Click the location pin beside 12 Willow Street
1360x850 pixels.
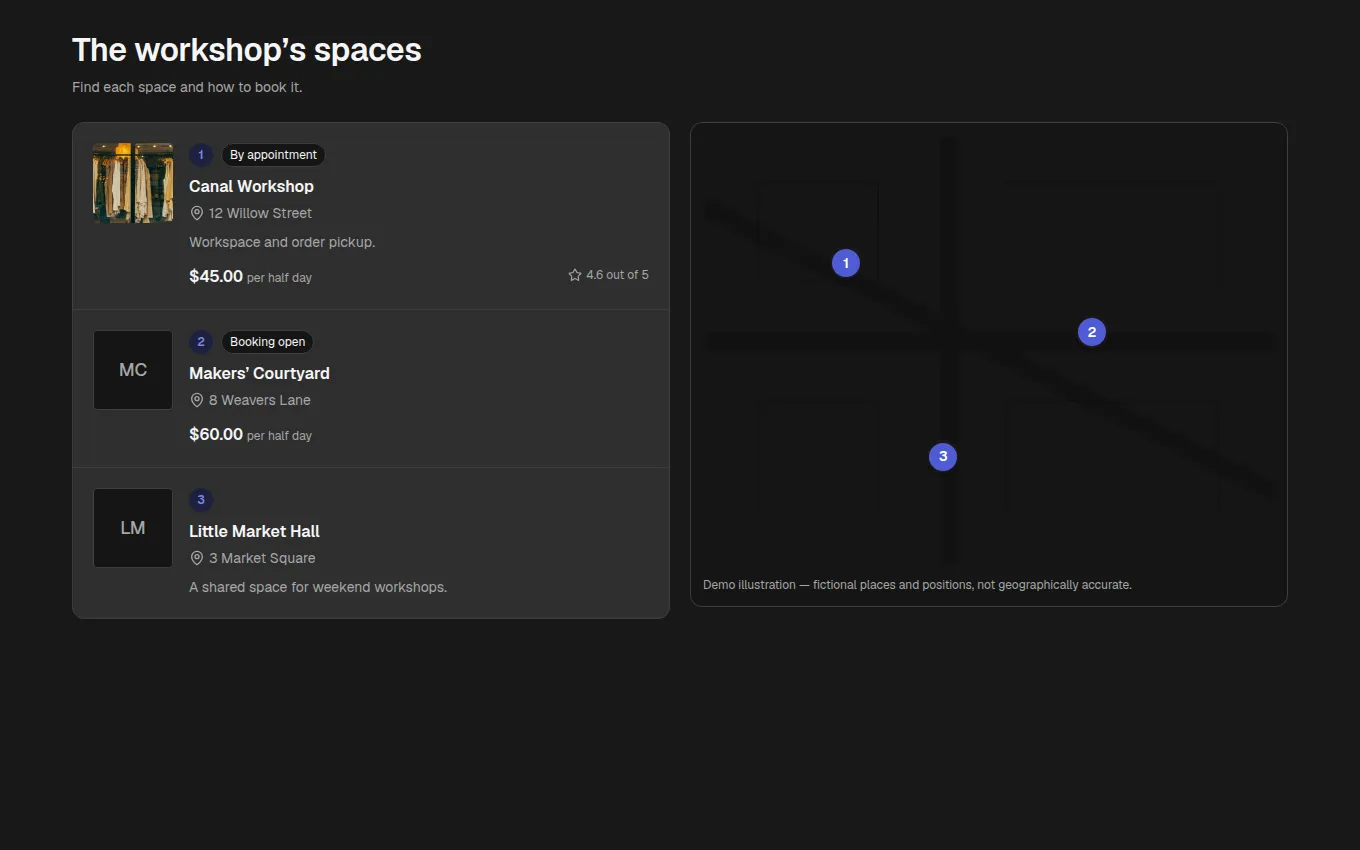pyautogui.click(x=197, y=213)
